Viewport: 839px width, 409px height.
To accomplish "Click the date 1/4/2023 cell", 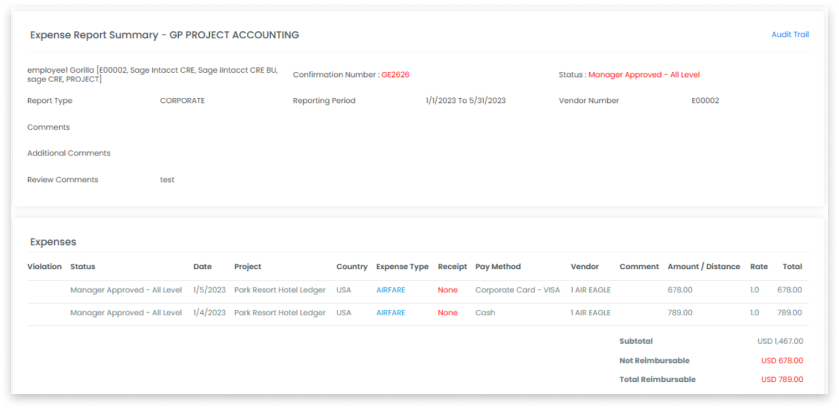I will [x=210, y=313].
